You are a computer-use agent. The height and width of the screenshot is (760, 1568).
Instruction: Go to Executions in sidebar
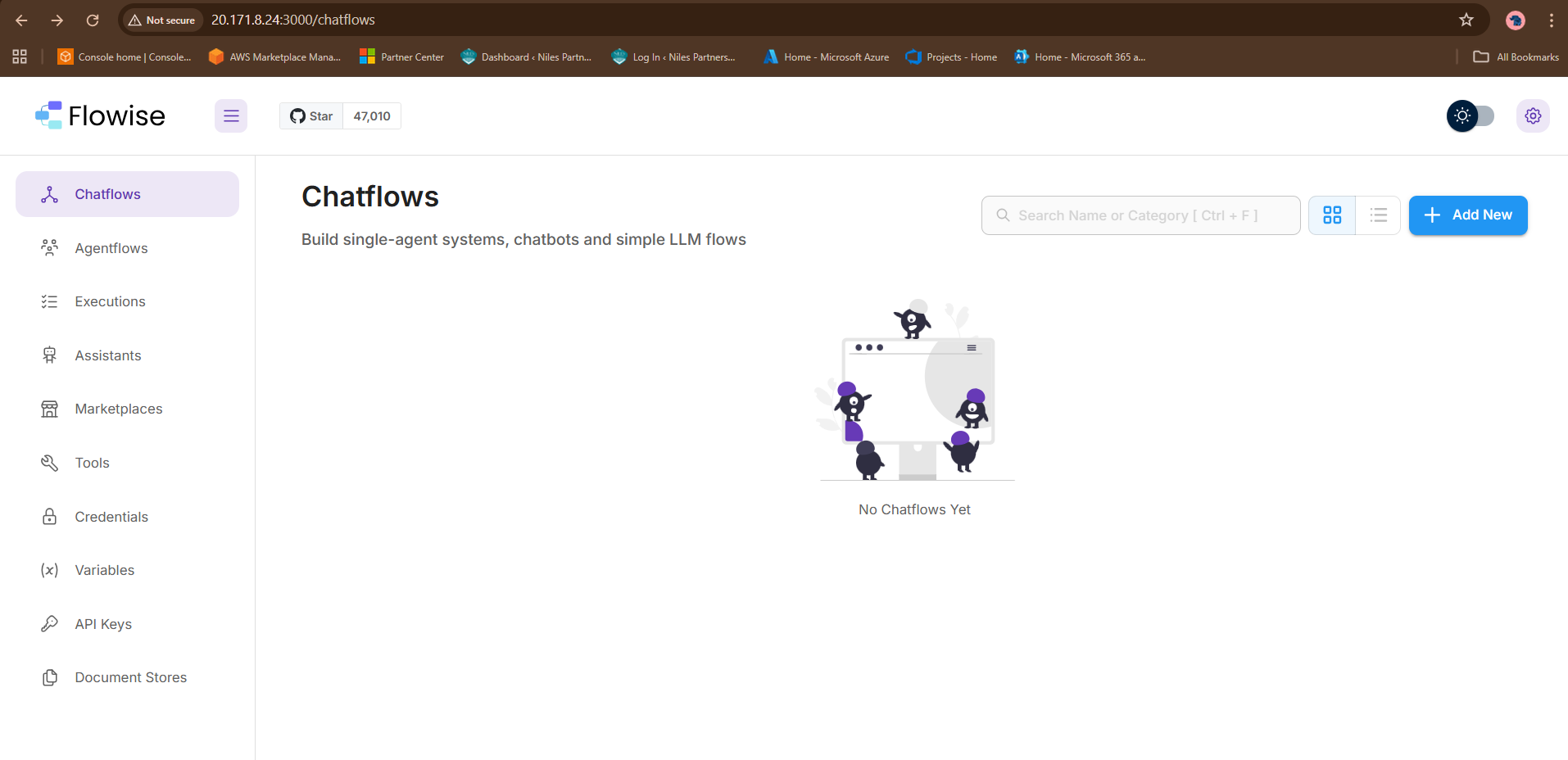pos(110,301)
